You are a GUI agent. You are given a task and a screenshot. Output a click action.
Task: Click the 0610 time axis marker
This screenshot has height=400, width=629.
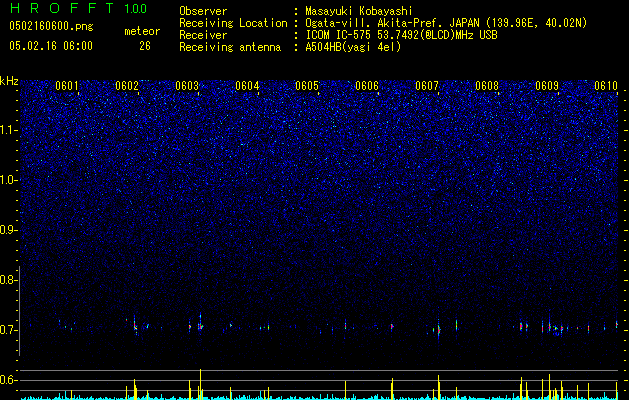(606, 86)
